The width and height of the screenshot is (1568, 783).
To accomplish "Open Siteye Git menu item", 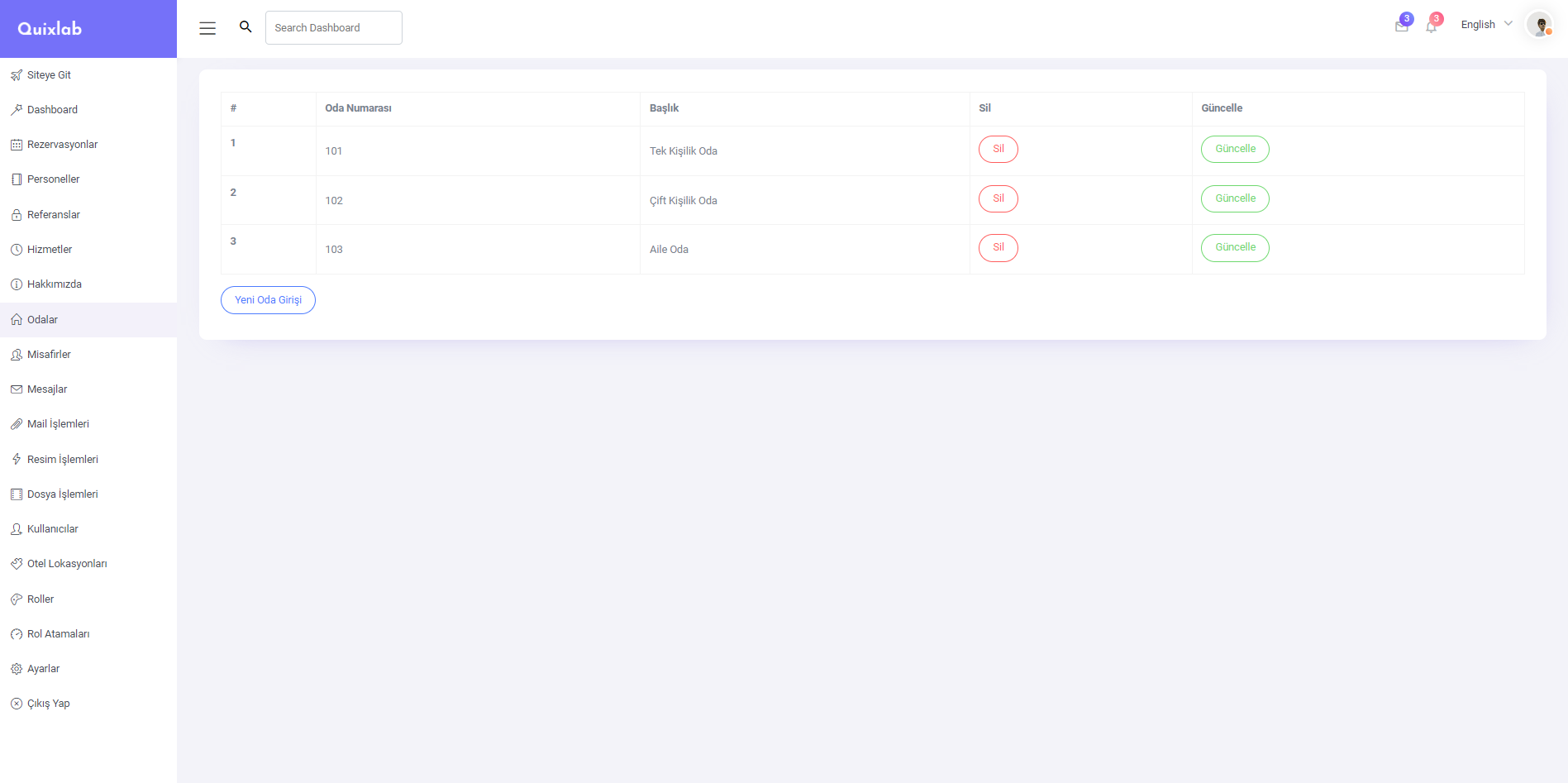I will click(x=88, y=75).
